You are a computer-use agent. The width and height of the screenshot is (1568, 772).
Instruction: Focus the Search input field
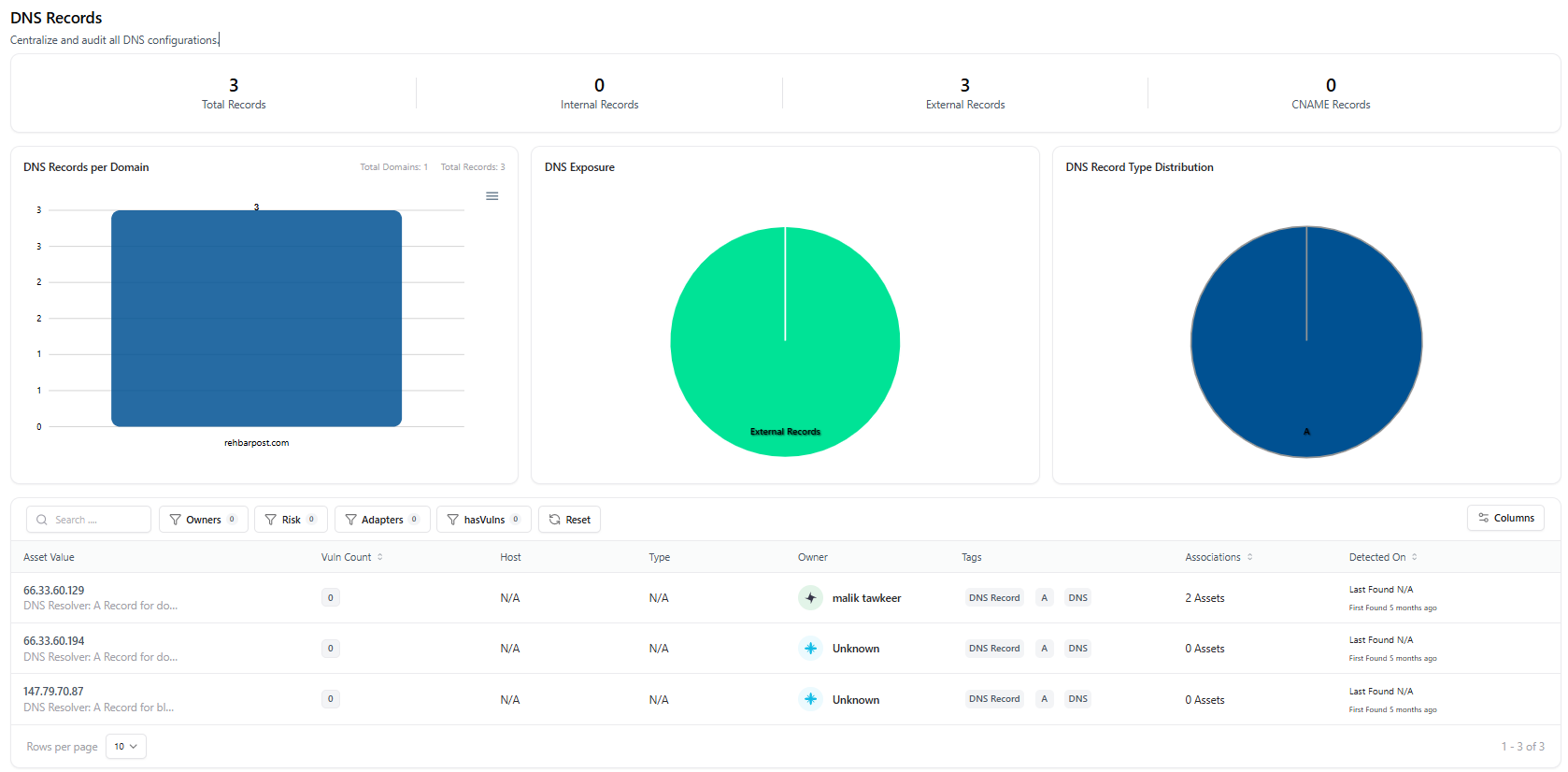pyautogui.click(x=89, y=520)
